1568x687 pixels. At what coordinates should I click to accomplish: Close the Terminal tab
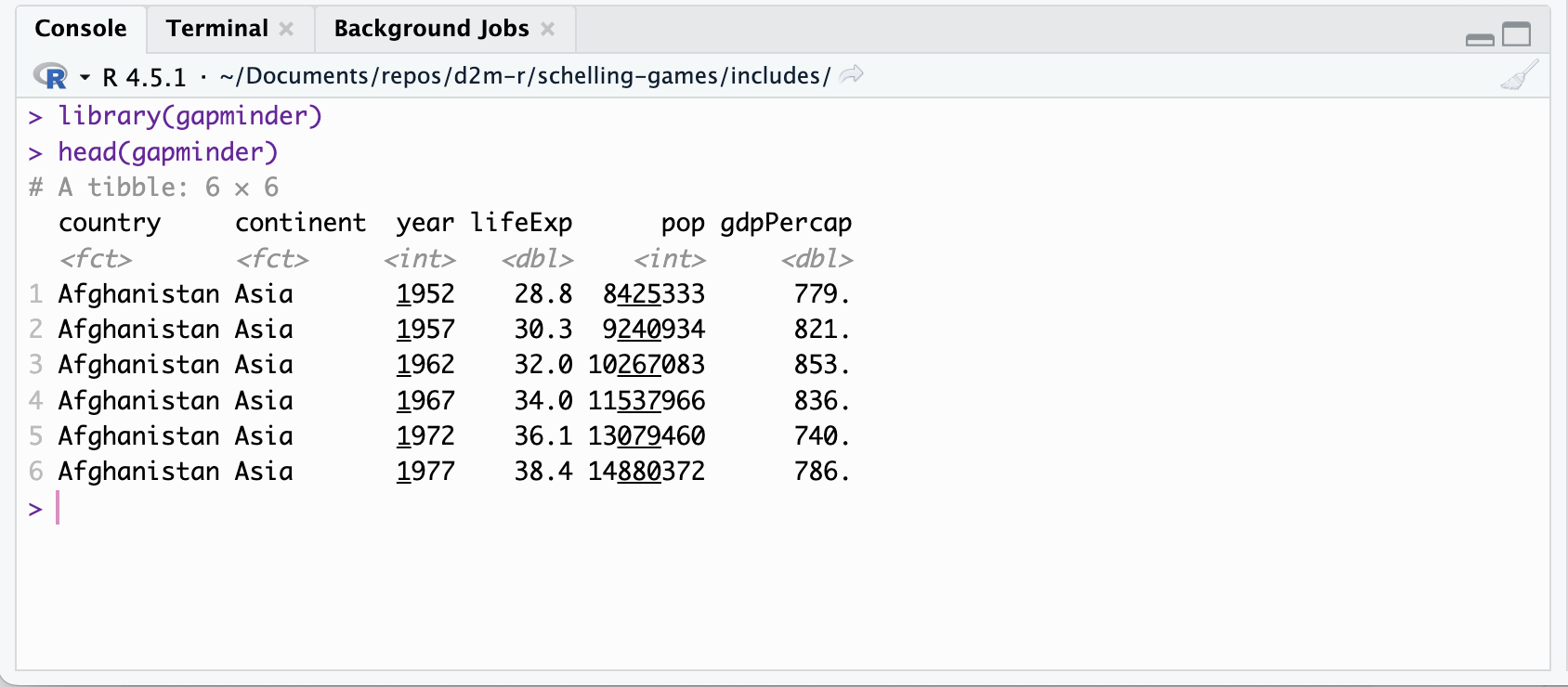click(x=286, y=29)
